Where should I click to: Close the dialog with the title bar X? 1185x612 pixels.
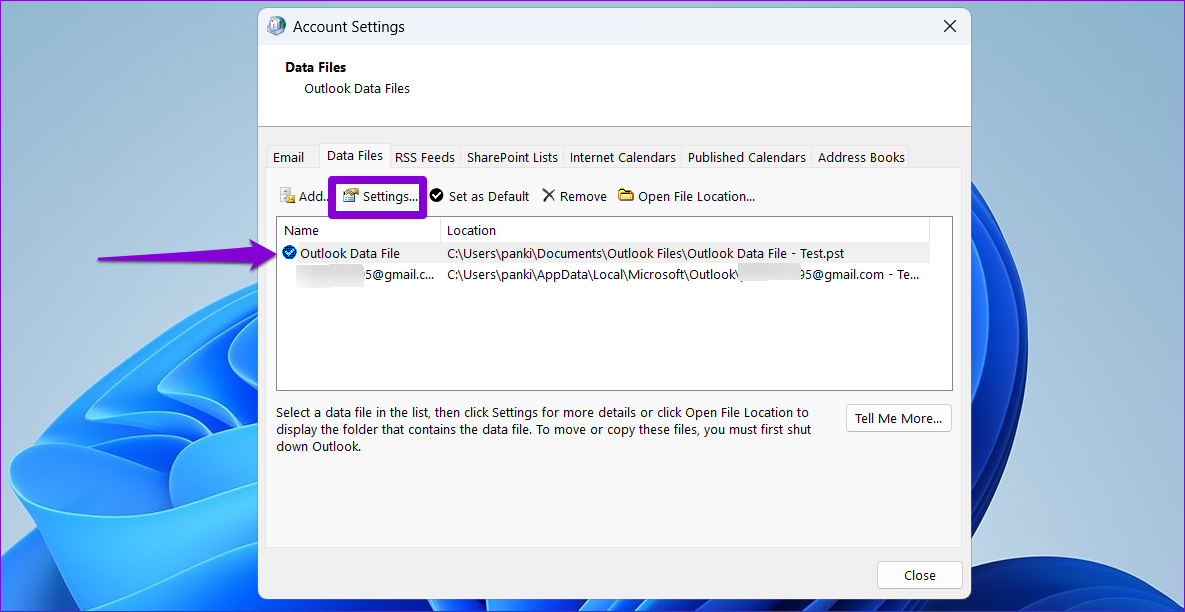pyautogui.click(x=950, y=26)
